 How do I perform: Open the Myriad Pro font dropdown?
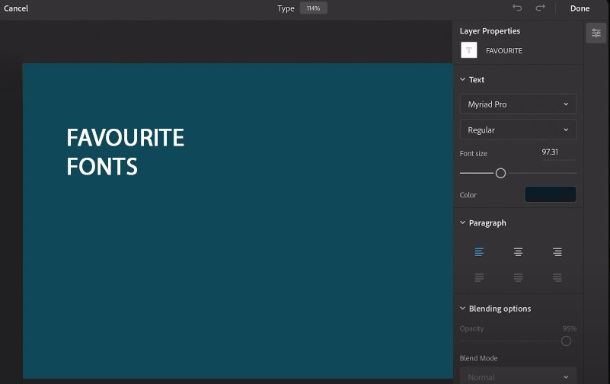(x=518, y=104)
